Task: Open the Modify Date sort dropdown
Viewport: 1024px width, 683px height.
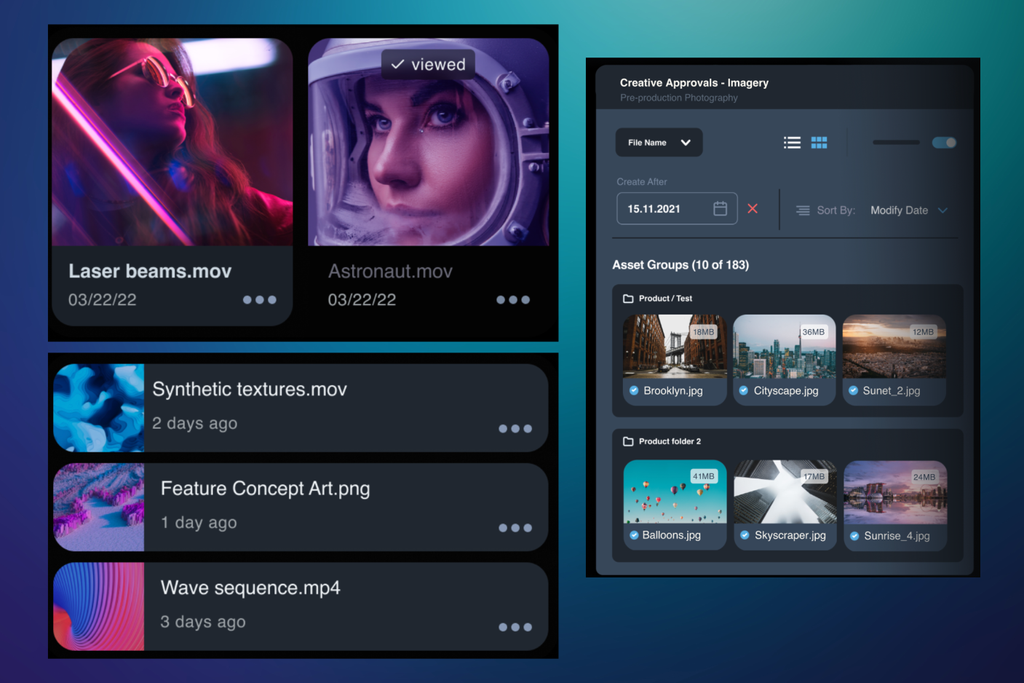Action: pyautogui.click(x=899, y=210)
